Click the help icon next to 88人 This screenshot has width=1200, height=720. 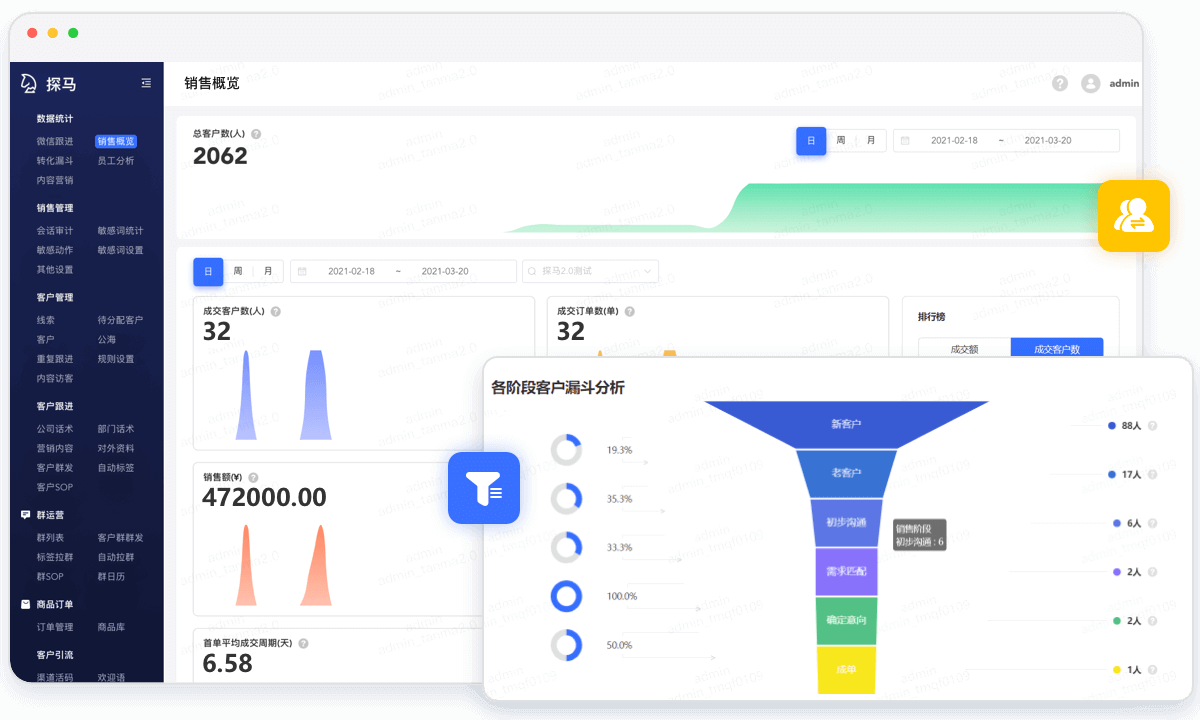1152,426
